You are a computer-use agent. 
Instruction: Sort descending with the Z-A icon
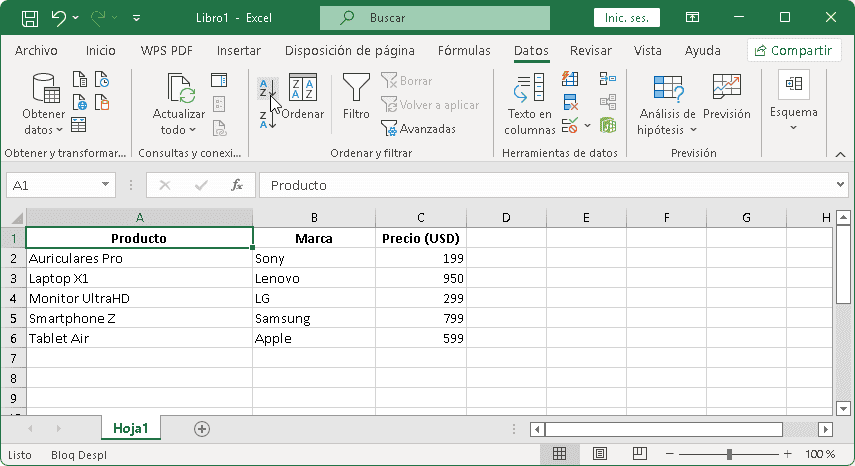(x=266, y=120)
